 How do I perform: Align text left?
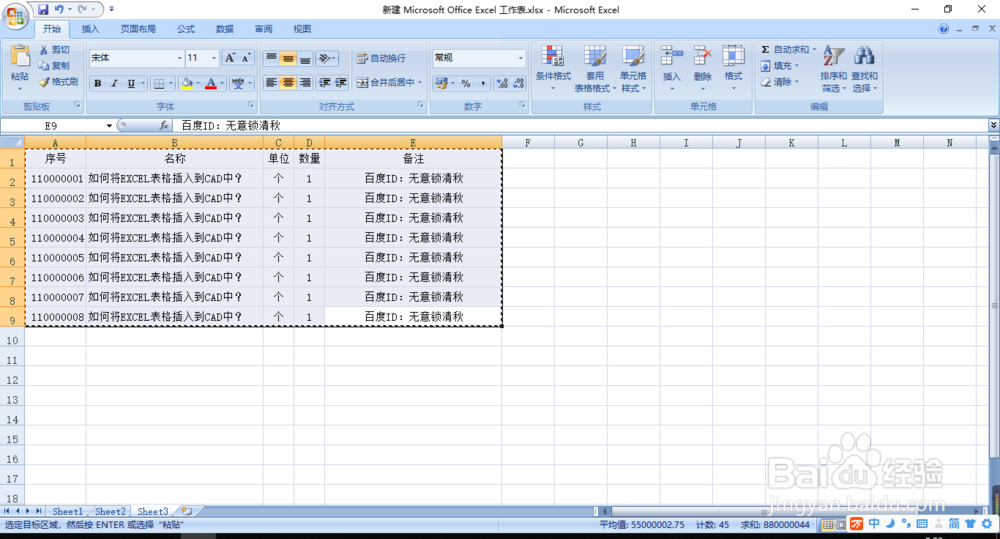click(x=272, y=83)
